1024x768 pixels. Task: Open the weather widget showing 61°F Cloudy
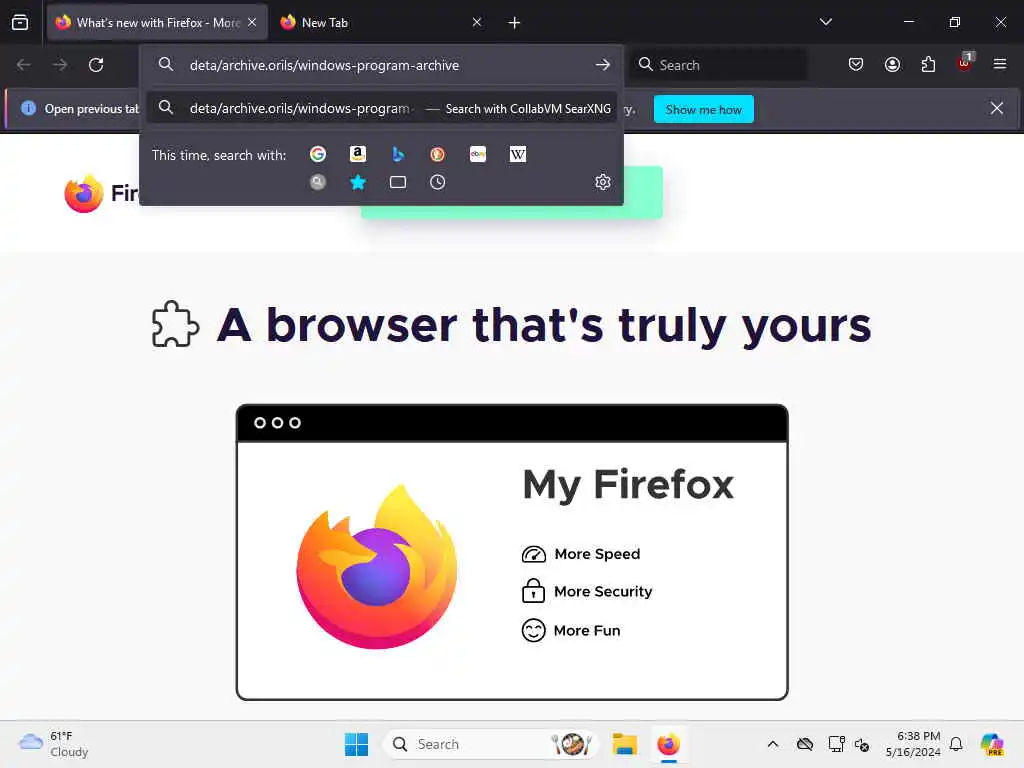pyautogui.click(x=54, y=744)
